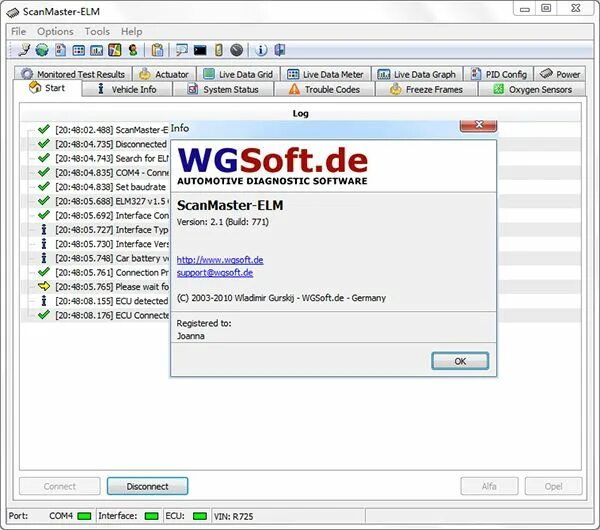Click the colorful chart toolbar icon
The width and height of the screenshot is (600, 530).
click(114, 50)
